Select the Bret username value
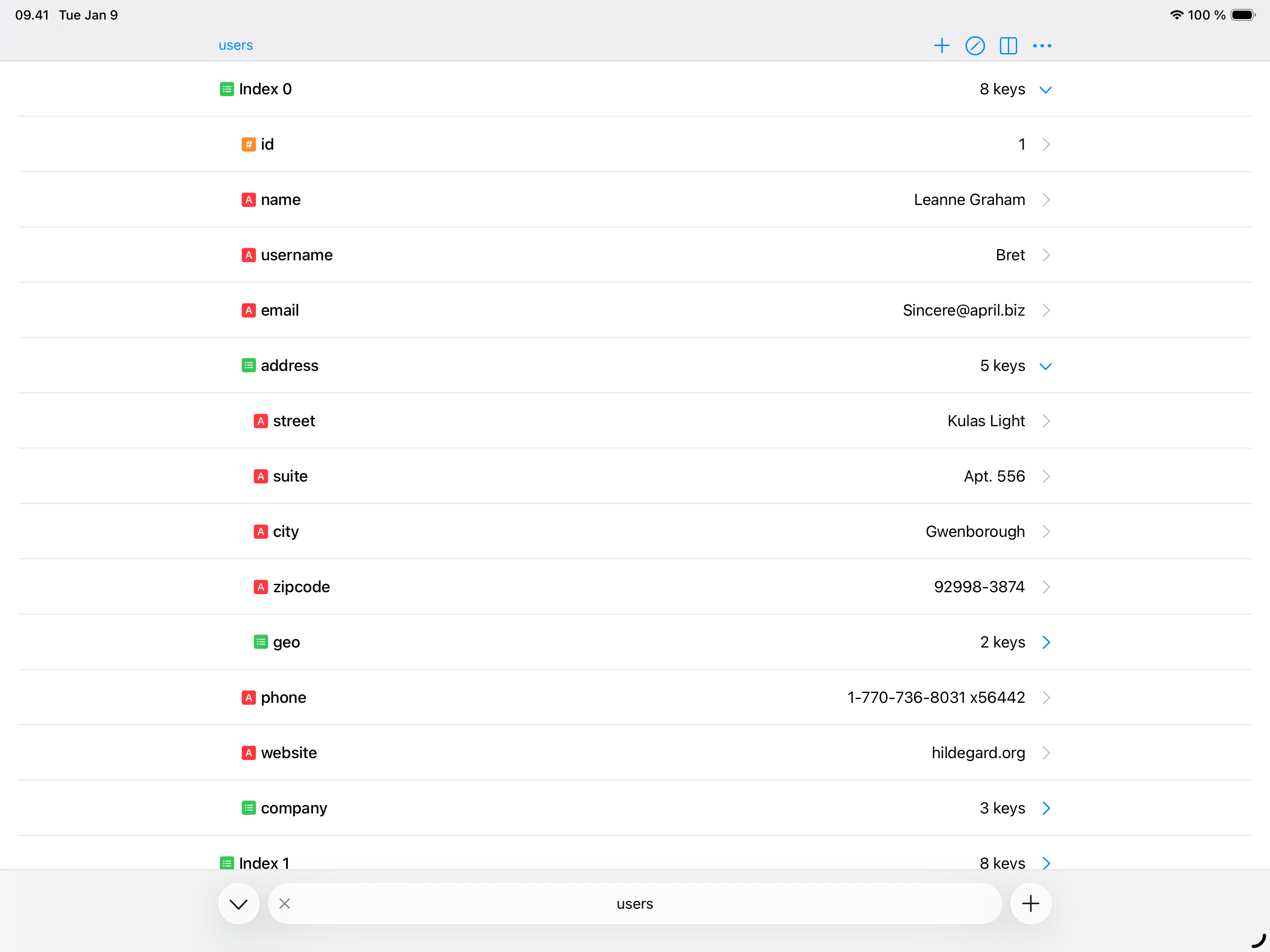The image size is (1270, 952). (x=1010, y=255)
